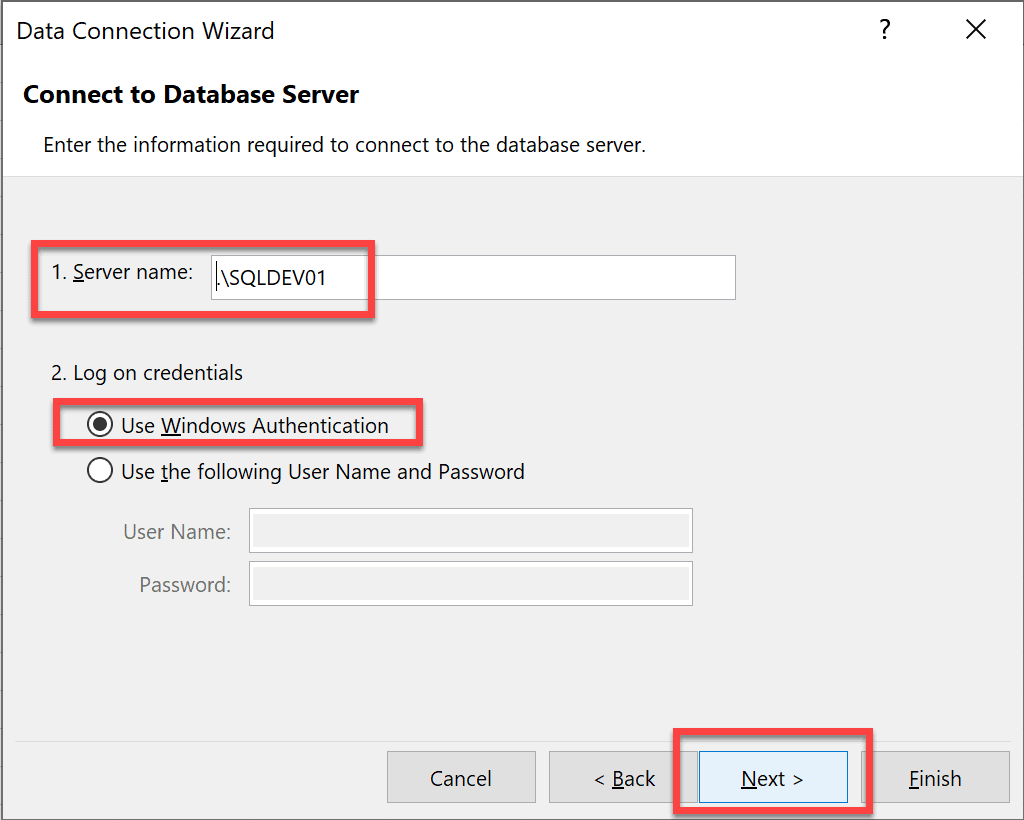Viewport: 1024px width, 820px height.
Task: Select the Use Windows Authentication radio button
Action: [x=100, y=425]
